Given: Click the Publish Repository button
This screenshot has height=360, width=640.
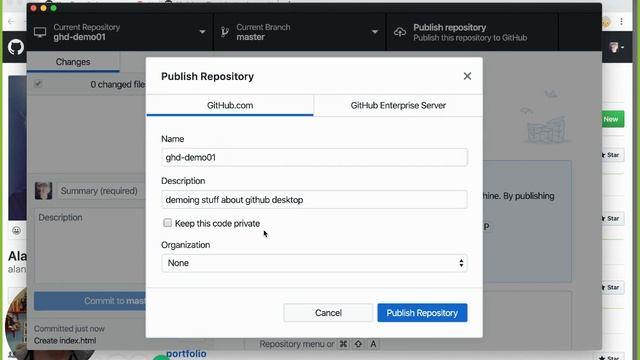Looking at the screenshot, I should [x=422, y=313].
